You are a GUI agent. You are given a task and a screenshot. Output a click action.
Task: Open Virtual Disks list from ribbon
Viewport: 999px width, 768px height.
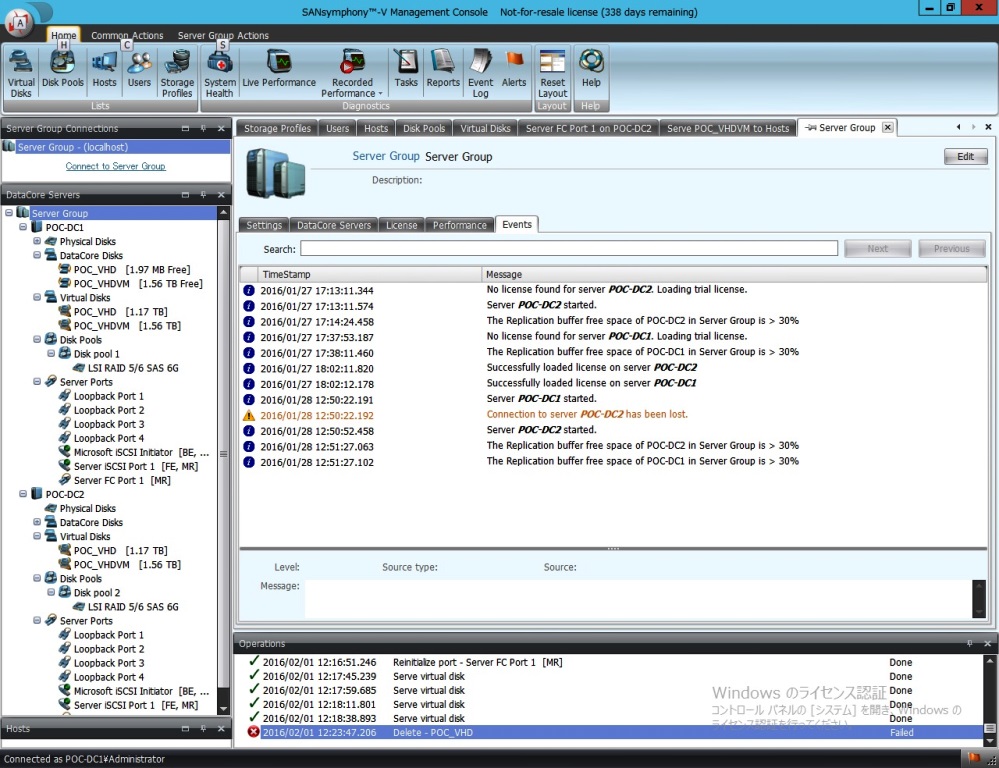(x=21, y=73)
